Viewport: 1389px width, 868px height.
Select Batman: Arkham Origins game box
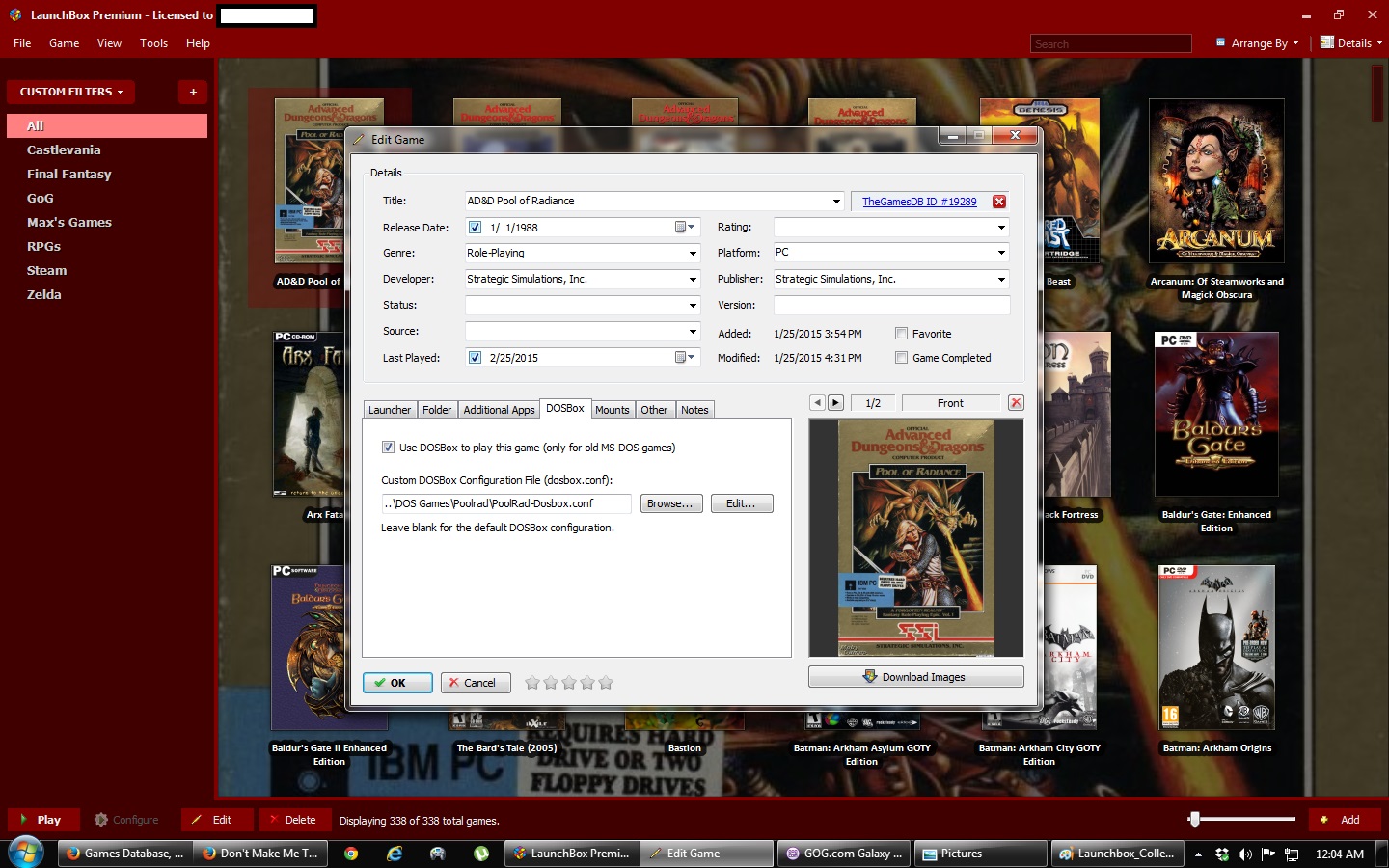point(1216,647)
